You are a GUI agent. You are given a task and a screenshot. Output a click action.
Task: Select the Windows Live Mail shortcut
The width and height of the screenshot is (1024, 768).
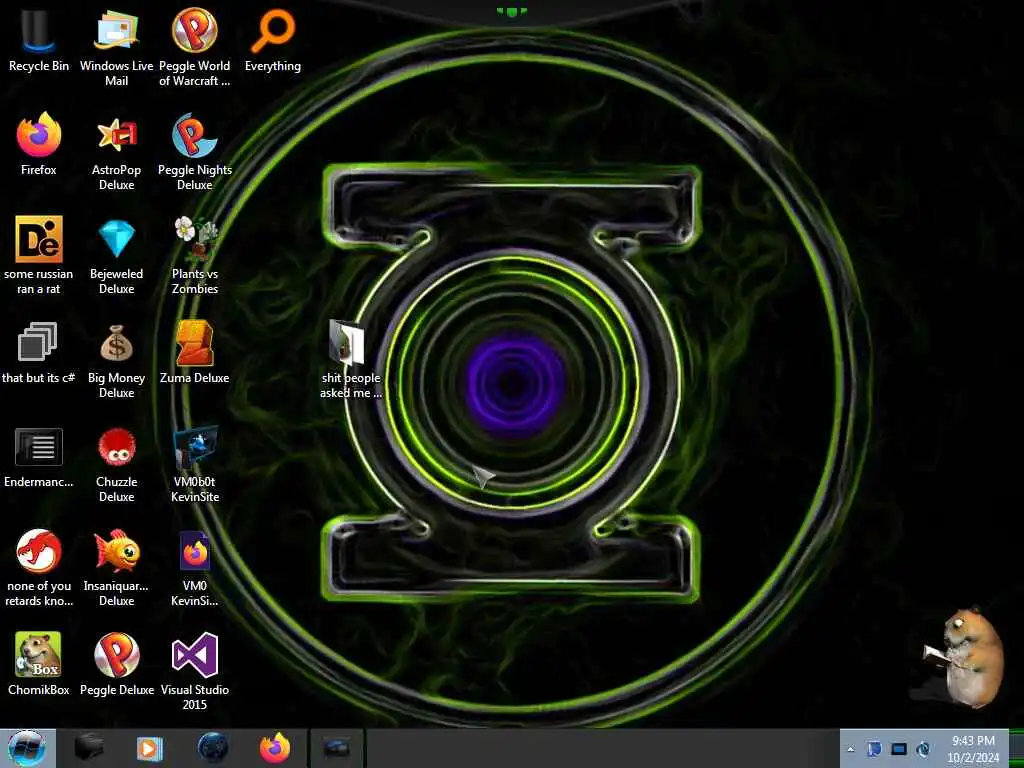pos(116,47)
